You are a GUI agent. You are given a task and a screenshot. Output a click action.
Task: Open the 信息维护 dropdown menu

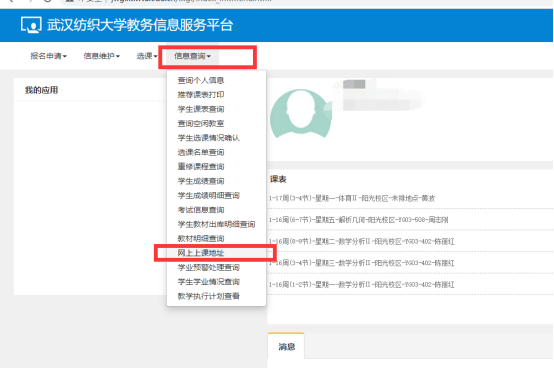[101, 56]
